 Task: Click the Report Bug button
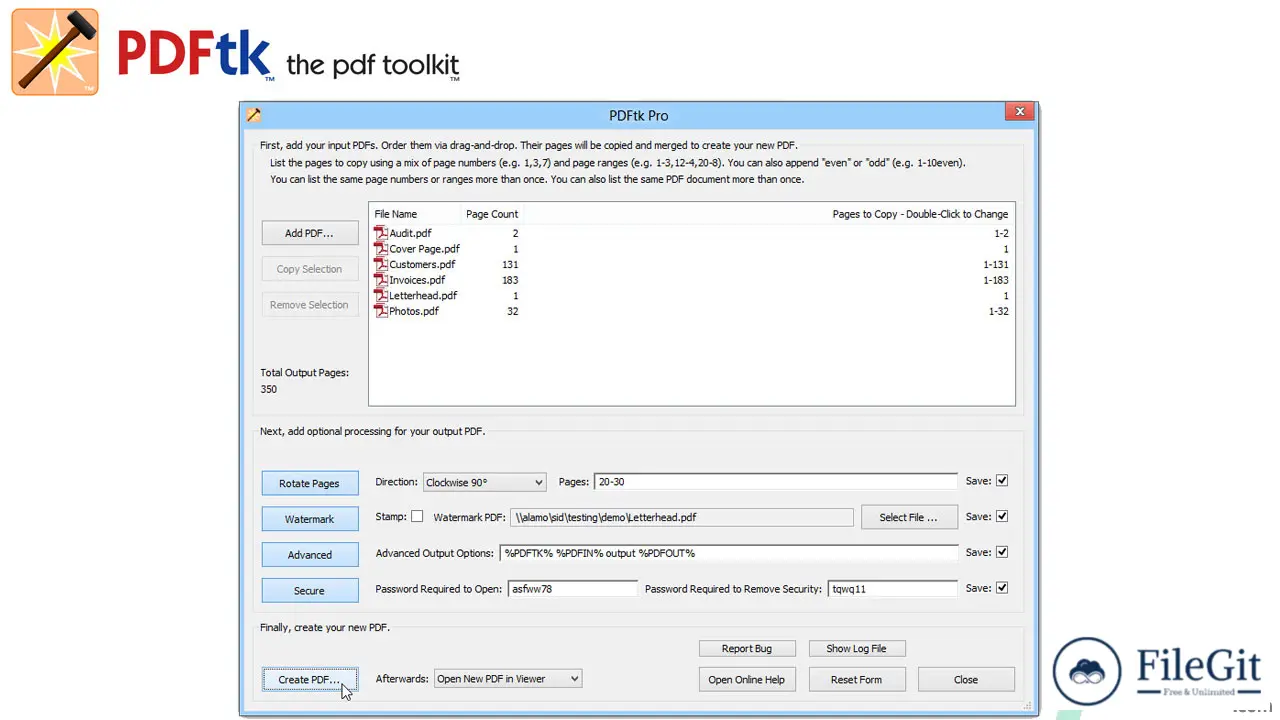click(x=747, y=648)
